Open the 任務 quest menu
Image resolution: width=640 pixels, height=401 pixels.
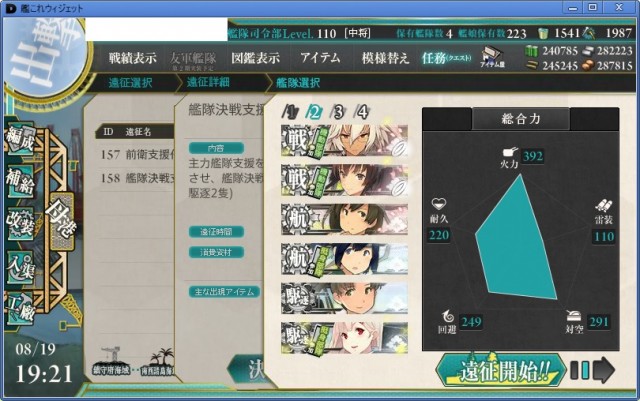447,58
